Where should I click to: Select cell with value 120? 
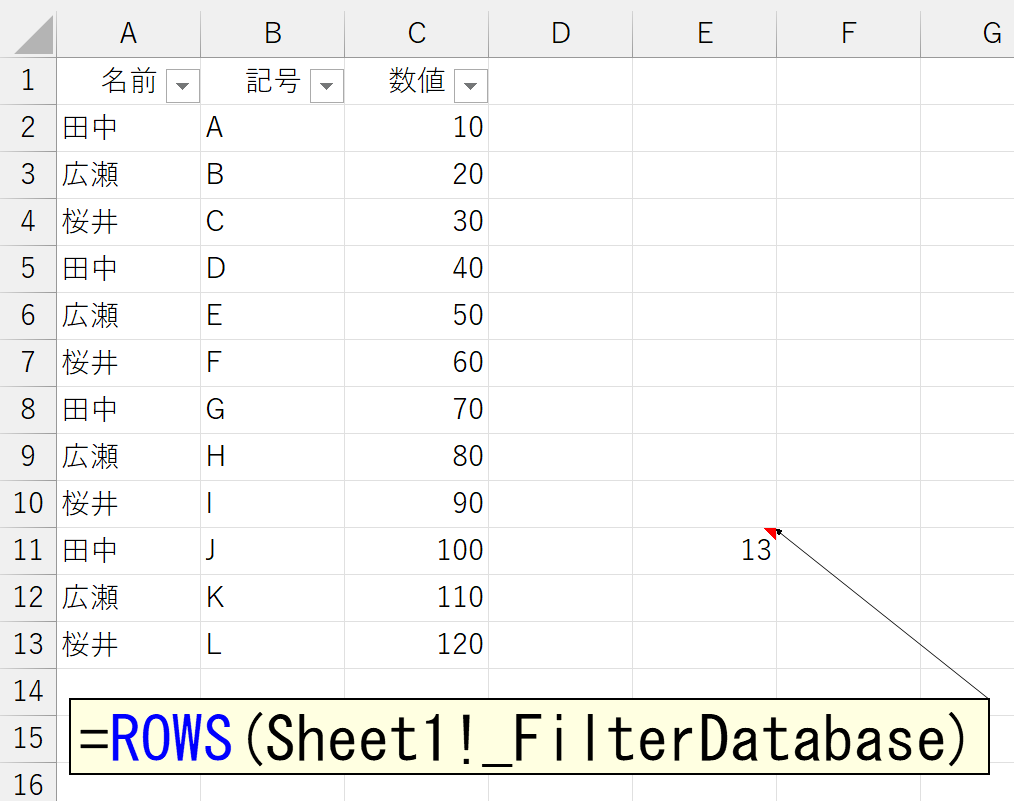click(416, 644)
